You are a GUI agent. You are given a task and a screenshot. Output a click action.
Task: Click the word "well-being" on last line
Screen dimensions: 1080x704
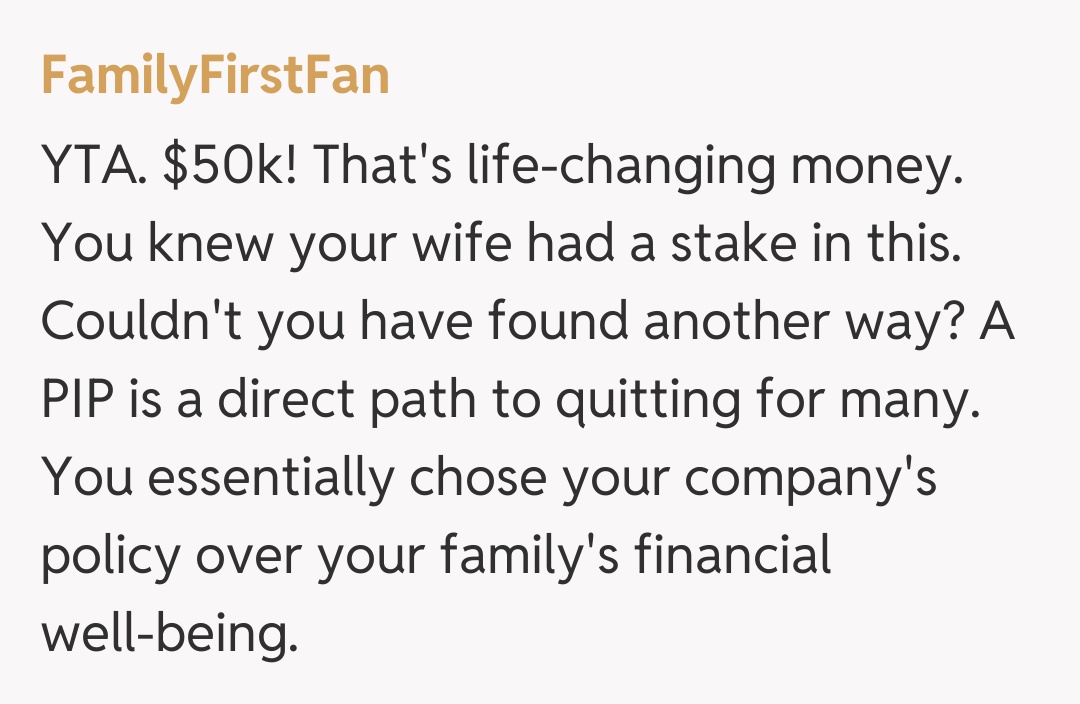point(170,632)
